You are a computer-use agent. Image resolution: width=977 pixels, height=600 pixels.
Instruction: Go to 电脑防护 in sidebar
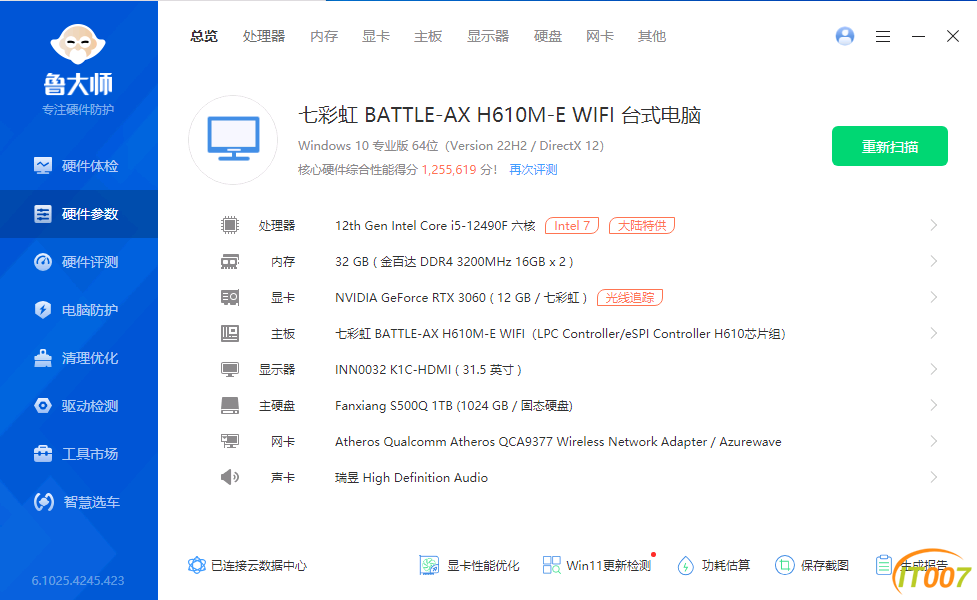[x=79, y=310]
